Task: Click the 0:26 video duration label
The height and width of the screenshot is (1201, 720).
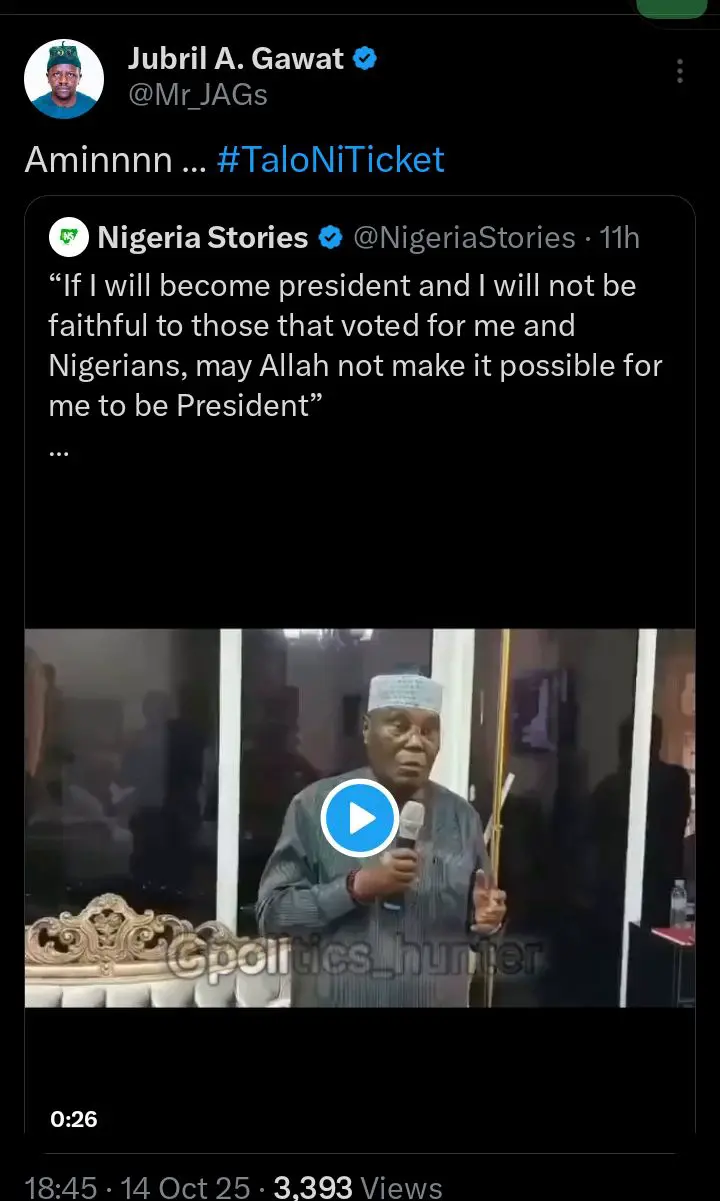Action: click(74, 1119)
